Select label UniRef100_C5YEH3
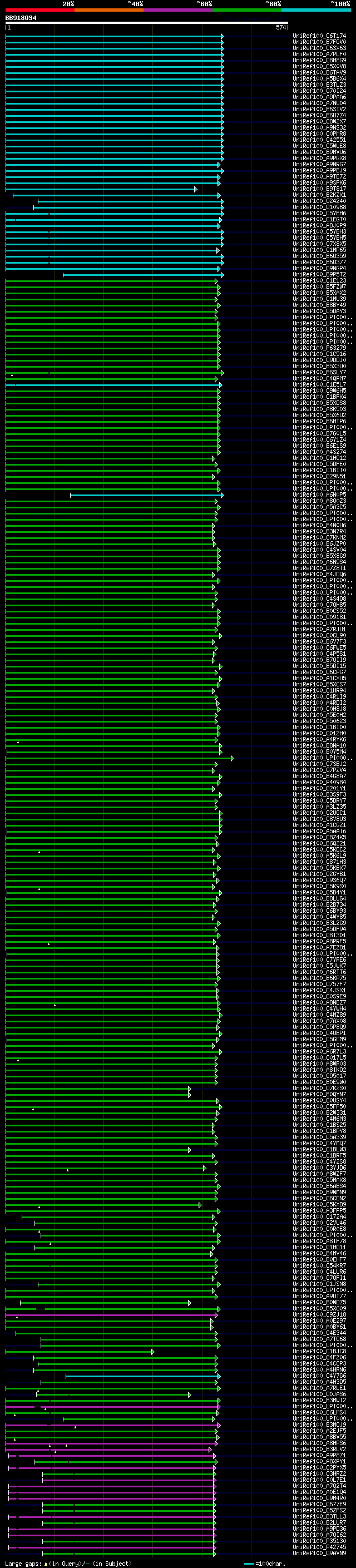The height and width of the screenshot is (1568, 356). click(319, 231)
